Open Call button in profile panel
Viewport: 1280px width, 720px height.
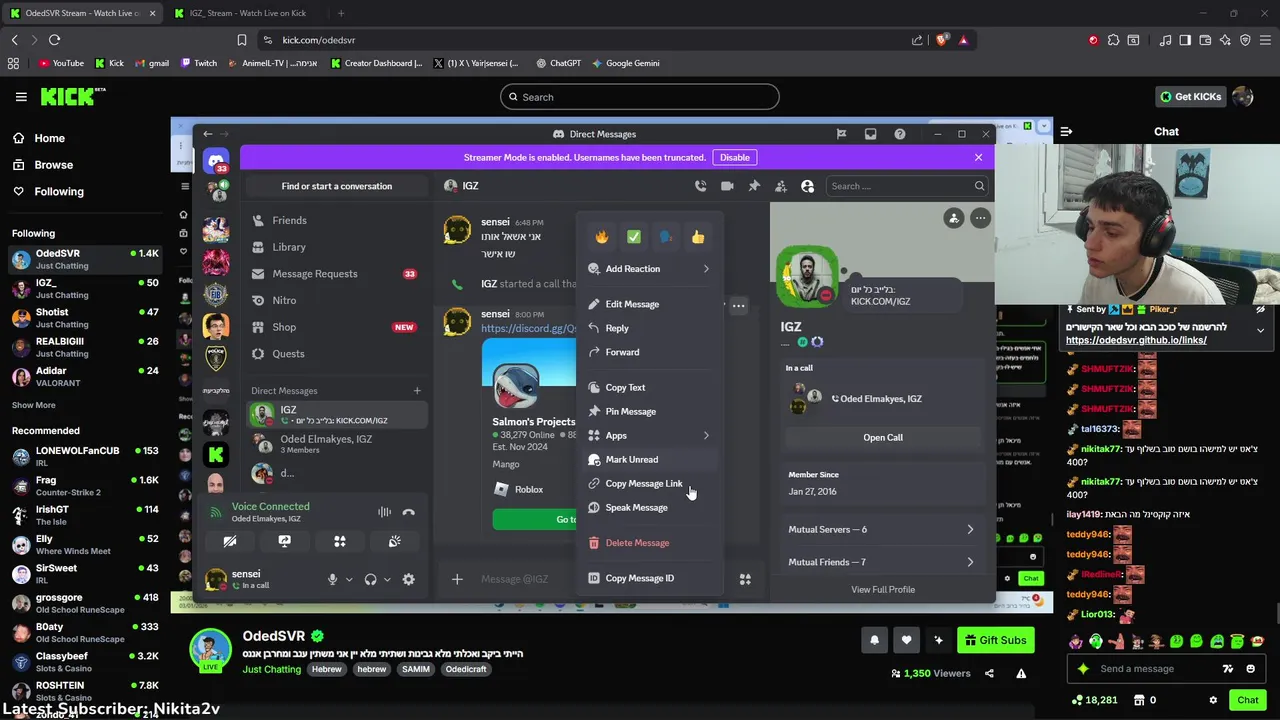(882, 437)
